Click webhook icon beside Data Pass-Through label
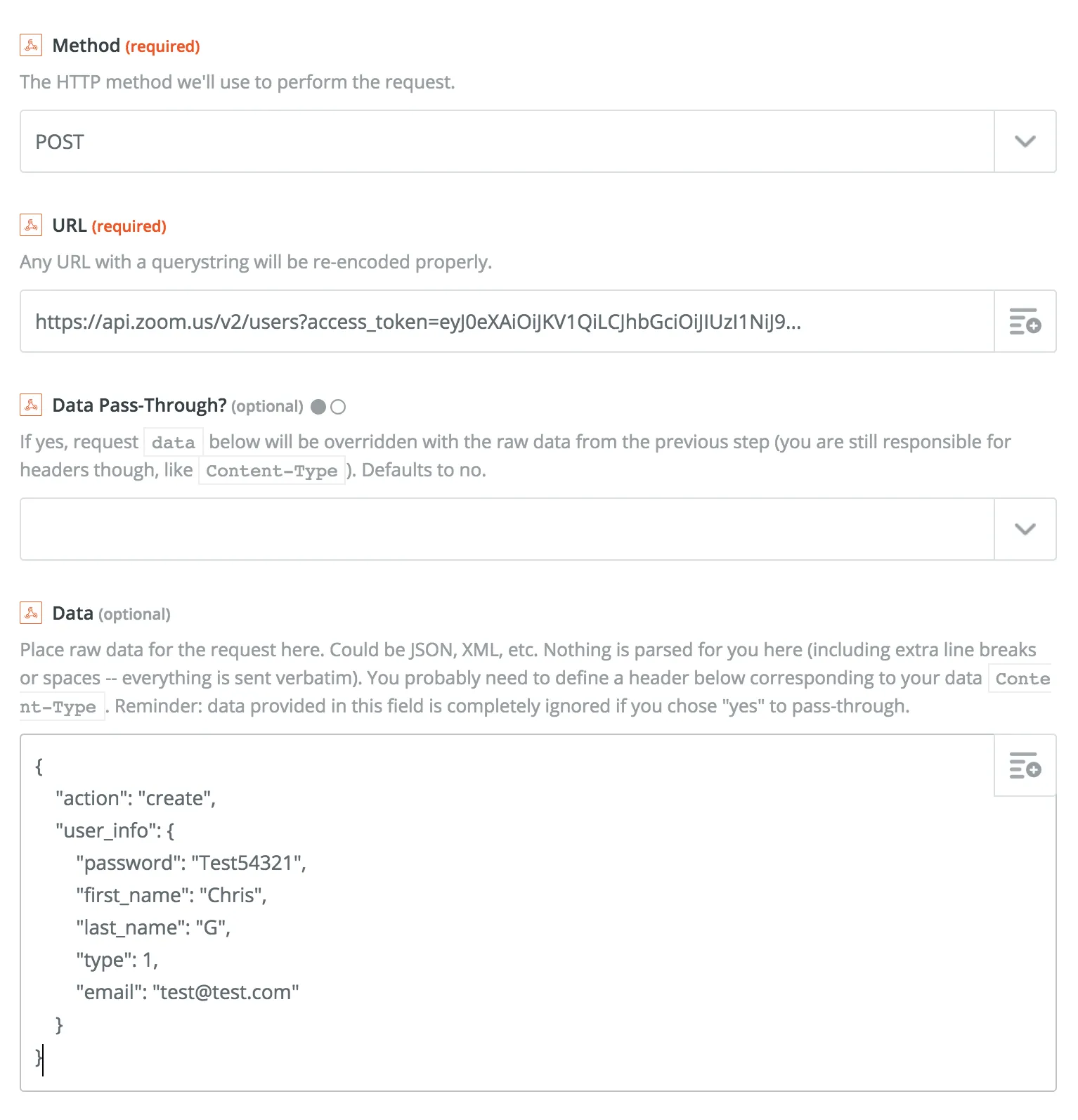Image resolution: width=1078 pixels, height=1120 pixels. click(x=31, y=405)
